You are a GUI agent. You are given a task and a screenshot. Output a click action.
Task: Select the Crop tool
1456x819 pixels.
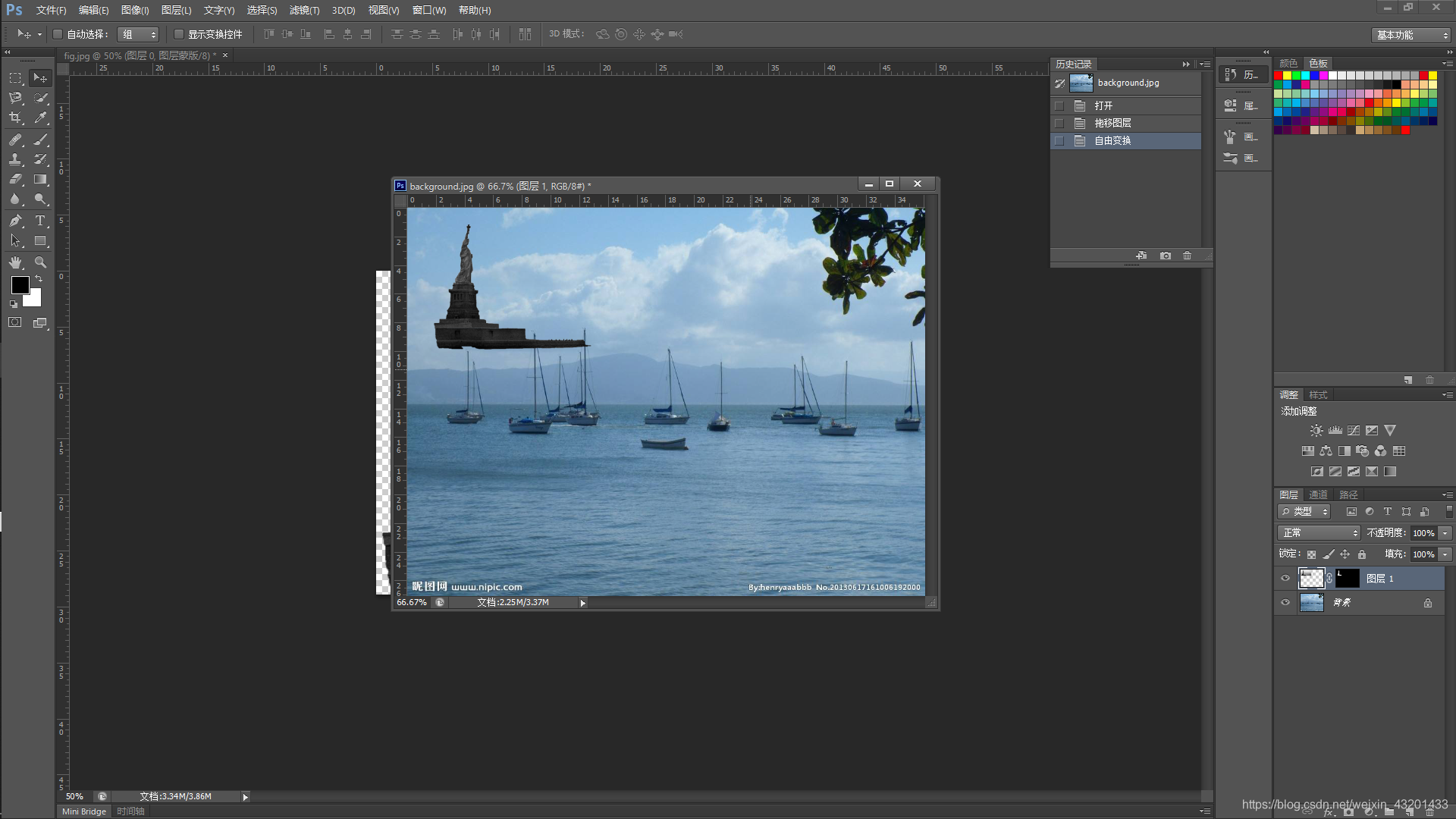tap(15, 118)
